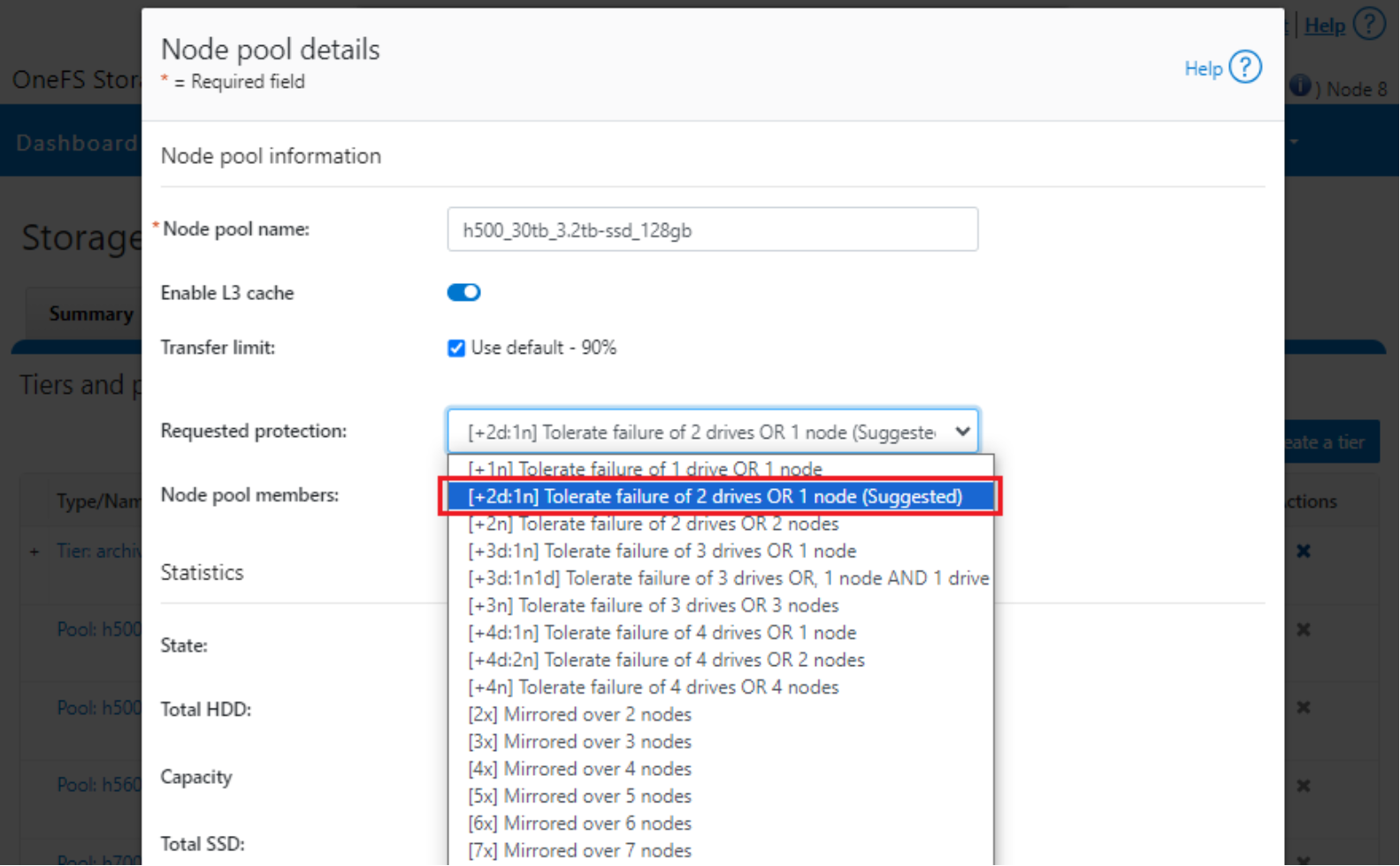Toggle the Enable L3 cache switch
Viewport: 1400px width, 866px height.
point(463,292)
